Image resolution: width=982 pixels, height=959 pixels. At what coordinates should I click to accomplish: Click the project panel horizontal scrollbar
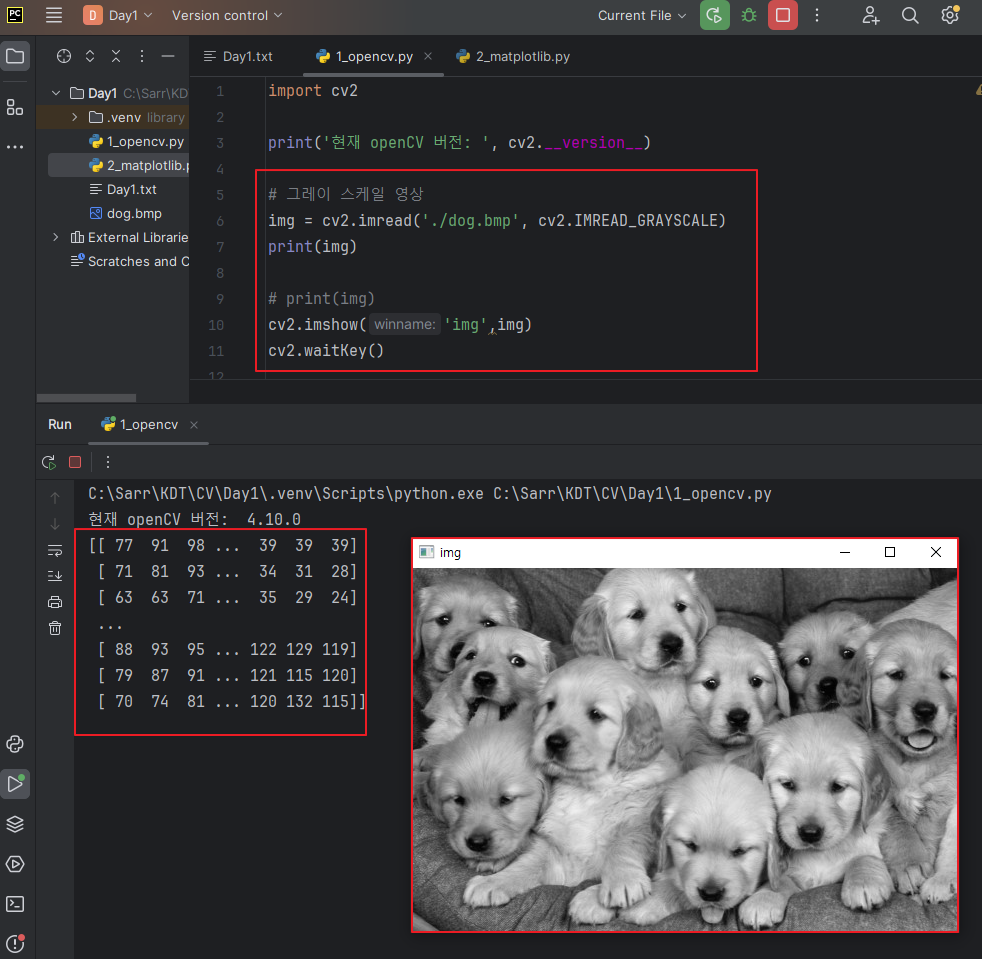(86, 398)
